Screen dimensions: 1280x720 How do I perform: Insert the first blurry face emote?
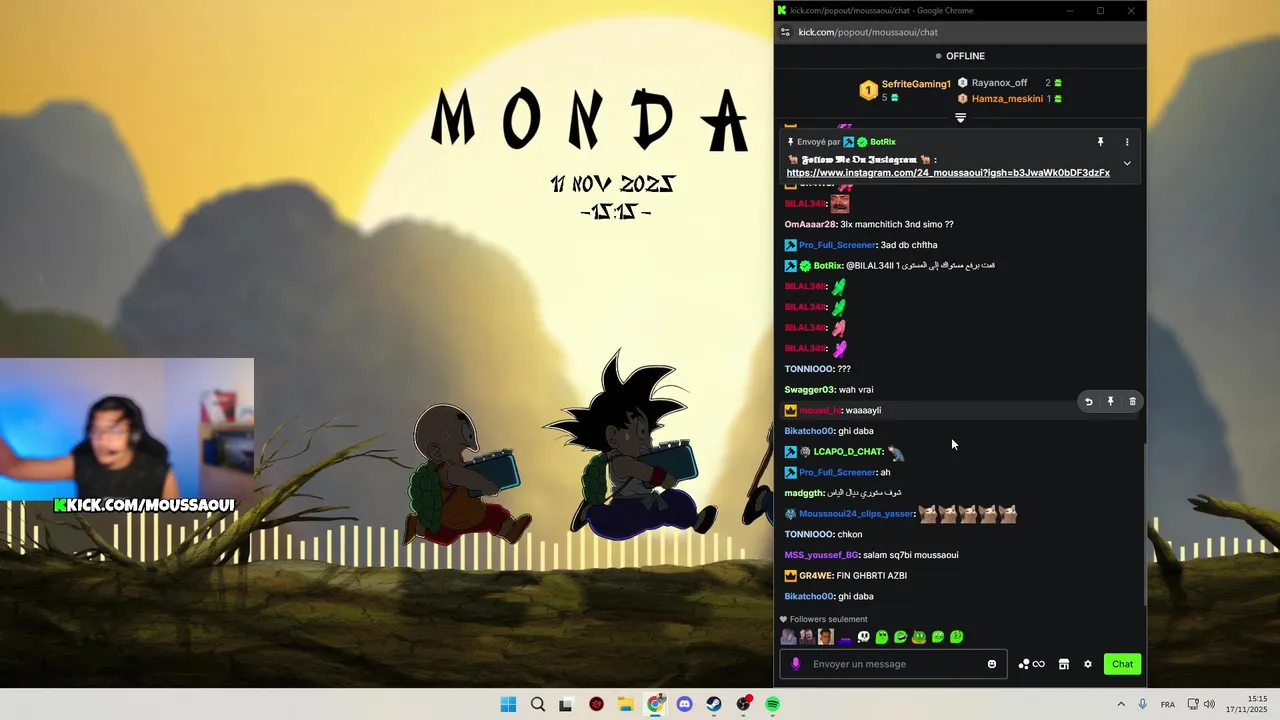point(789,637)
